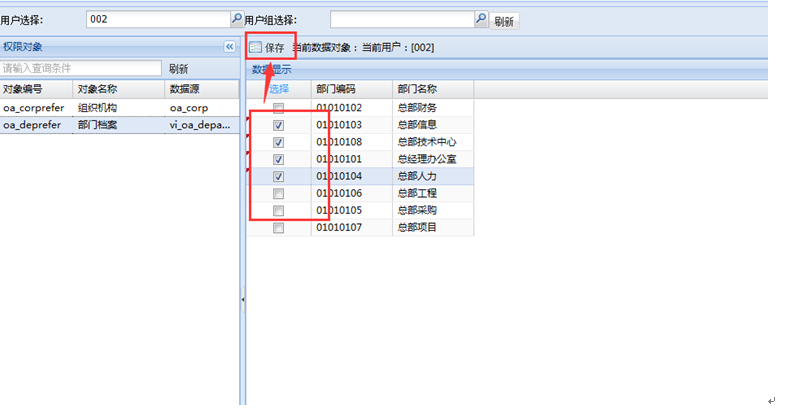Check the checkbox for 总部财务
The image size is (812, 414).
[x=279, y=108]
